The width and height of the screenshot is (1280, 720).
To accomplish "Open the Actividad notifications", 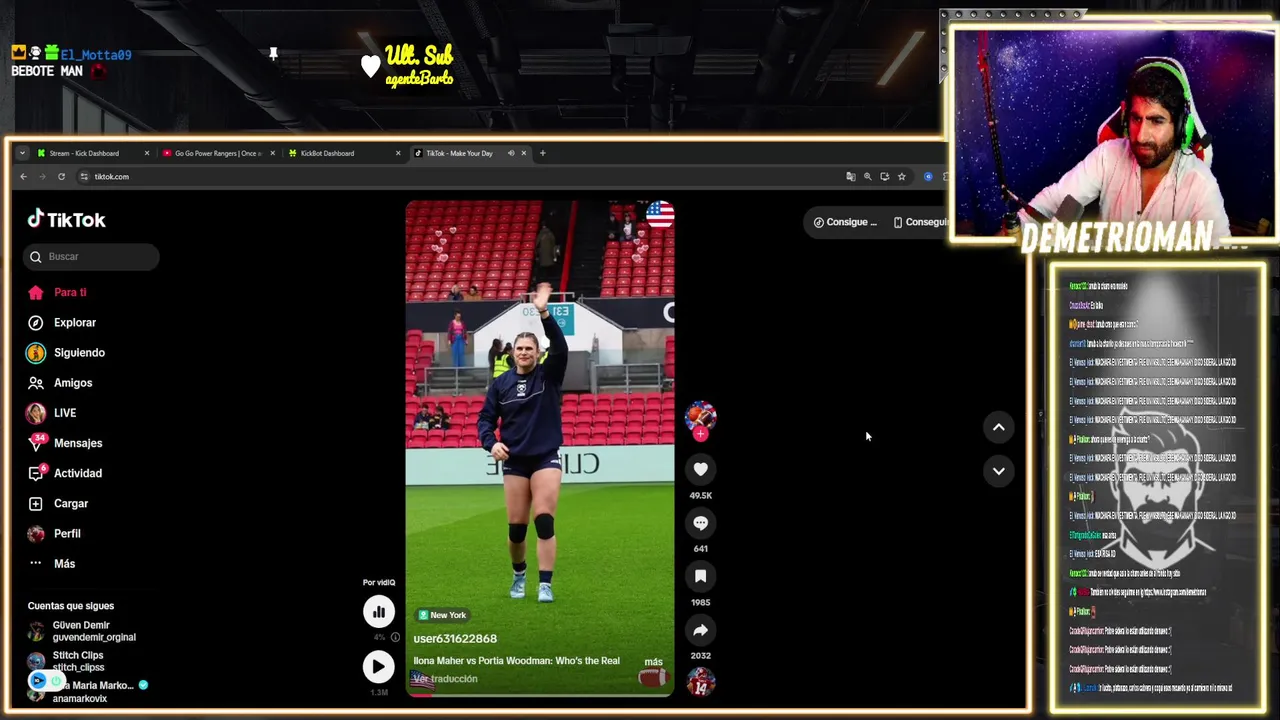I will point(65,473).
